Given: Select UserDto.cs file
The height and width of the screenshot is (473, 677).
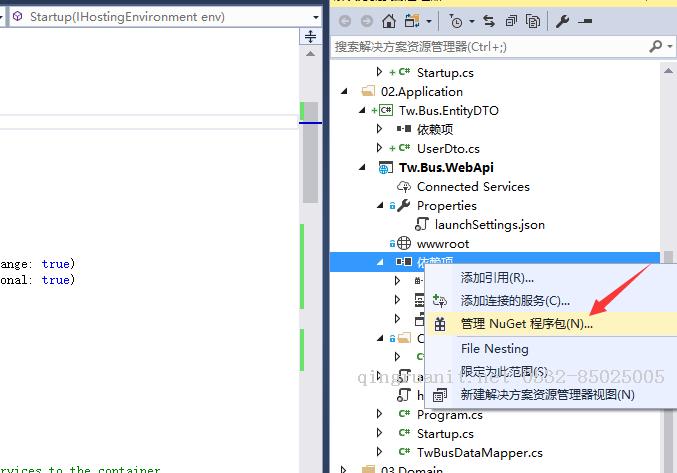Looking at the screenshot, I should 448,148.
